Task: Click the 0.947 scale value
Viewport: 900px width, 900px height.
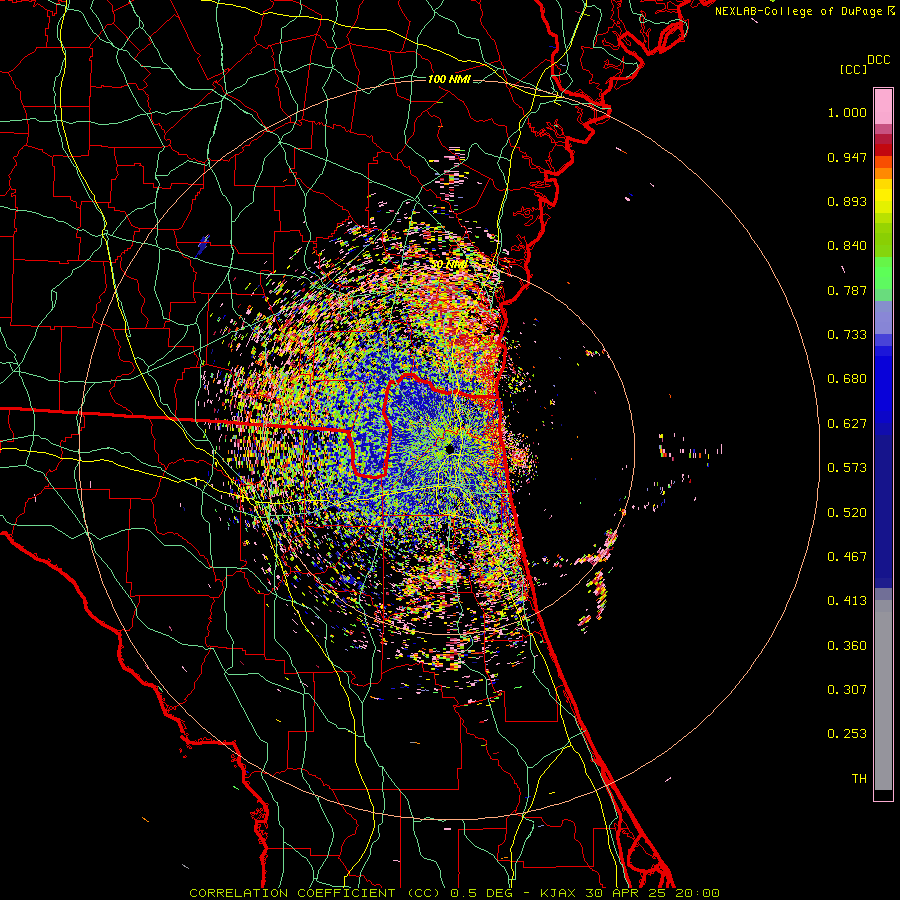Action: (847, 157)
